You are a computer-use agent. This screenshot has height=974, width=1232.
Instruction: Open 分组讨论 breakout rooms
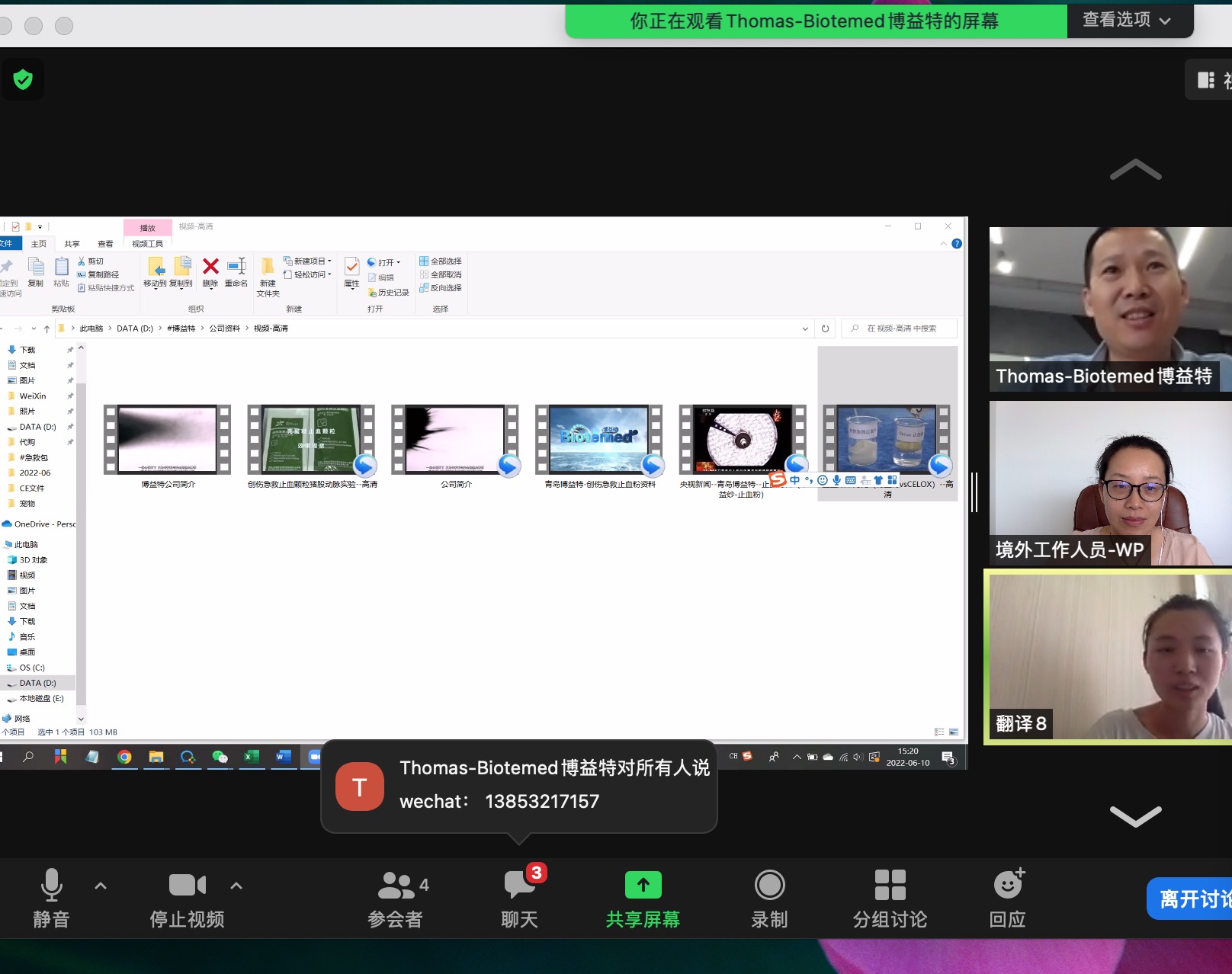pyautogui.click(x=890, y=897)
